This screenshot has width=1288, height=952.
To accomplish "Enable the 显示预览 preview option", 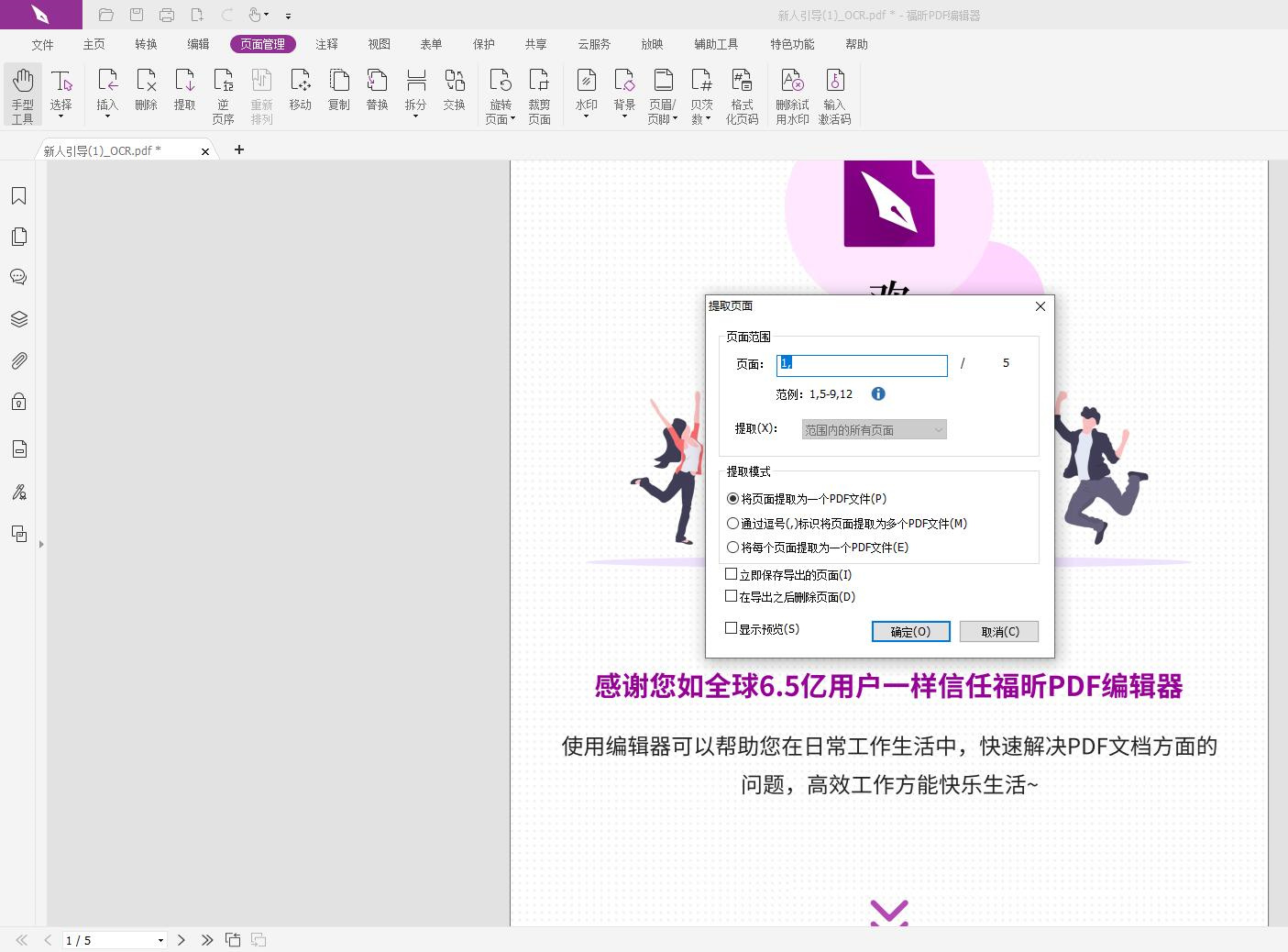I will point(731,628).
